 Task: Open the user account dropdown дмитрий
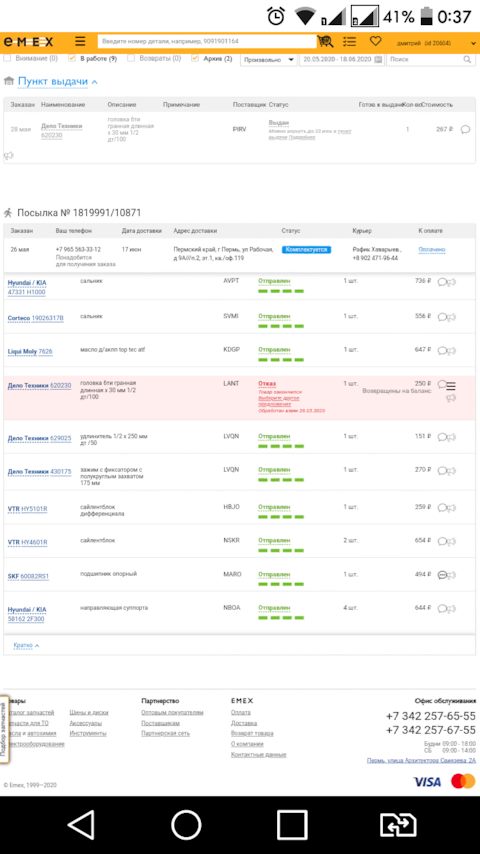437,42
